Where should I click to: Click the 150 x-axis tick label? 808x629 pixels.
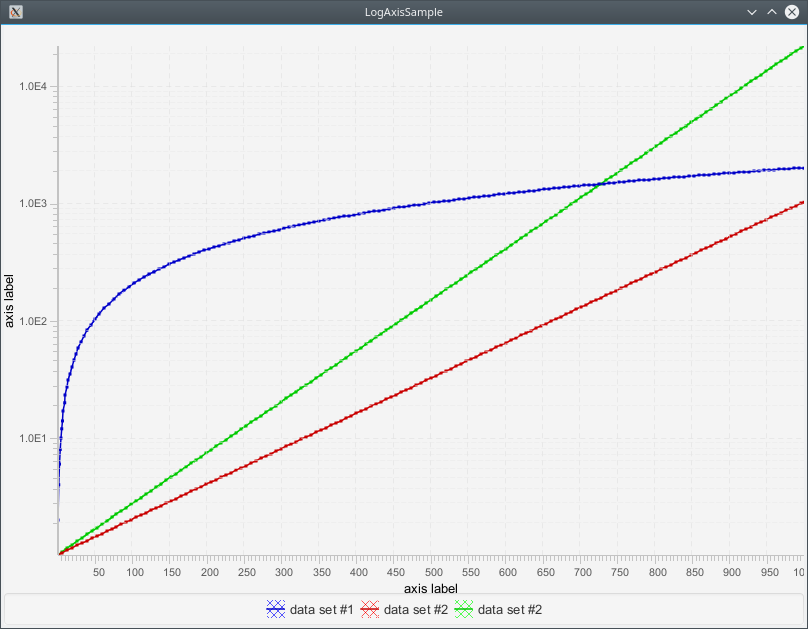click(172, 572)
